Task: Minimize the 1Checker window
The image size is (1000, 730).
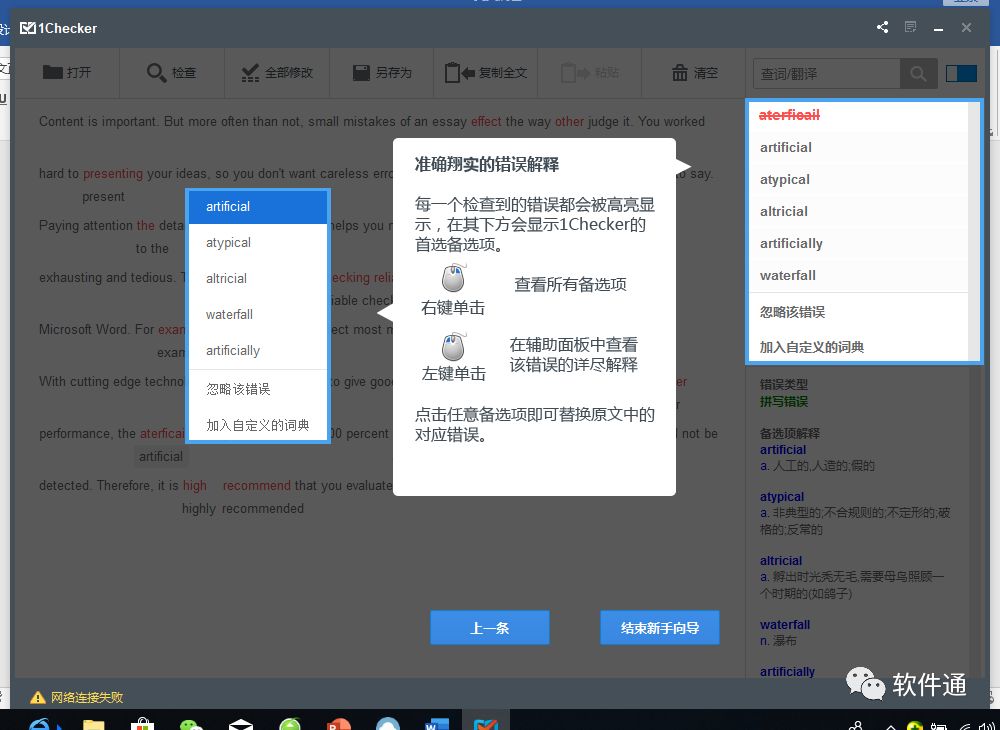Action: pyautogui.click(x=938, y=28)
